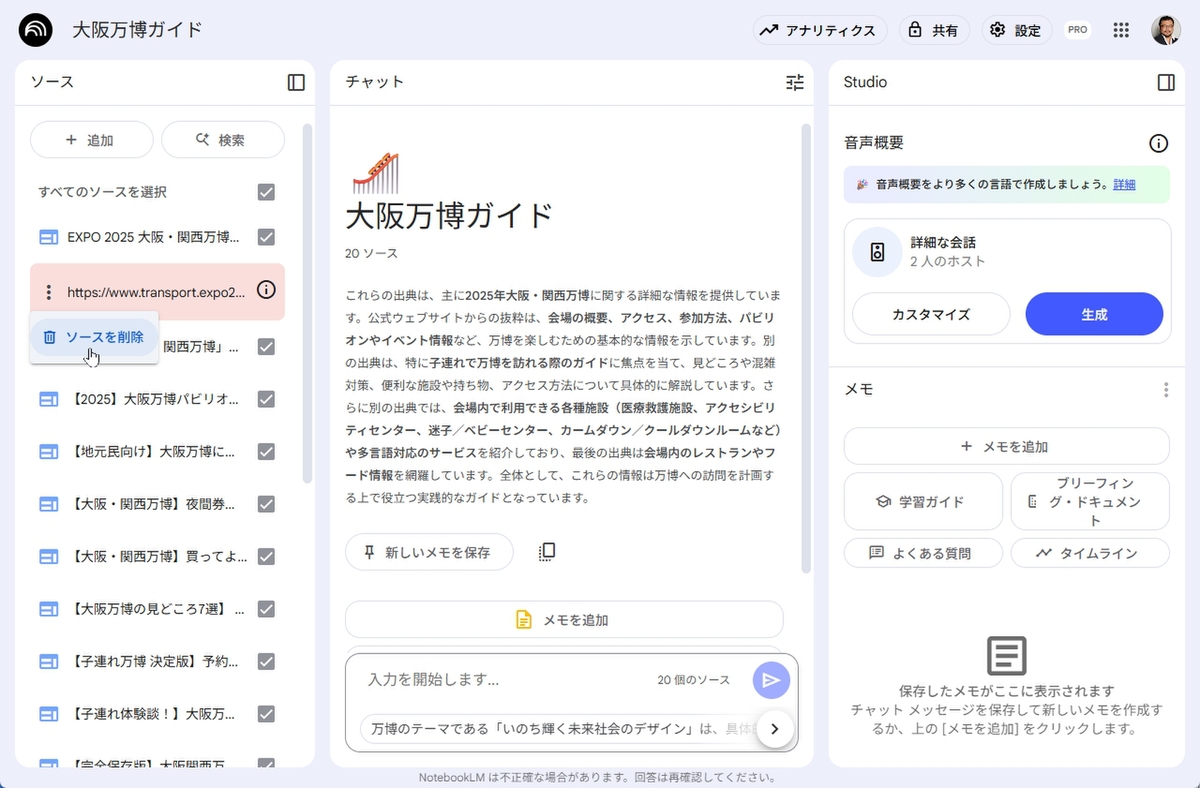
Task: Click the document icon of 【子連れ体験談！】大阪万 source
Action: (x=49, y=714)
